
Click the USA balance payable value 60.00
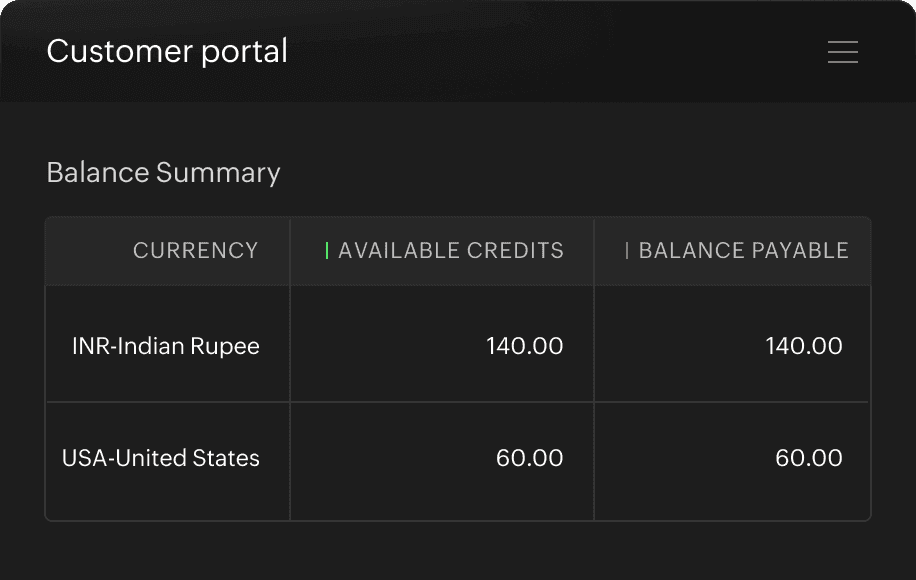(809, 458)
